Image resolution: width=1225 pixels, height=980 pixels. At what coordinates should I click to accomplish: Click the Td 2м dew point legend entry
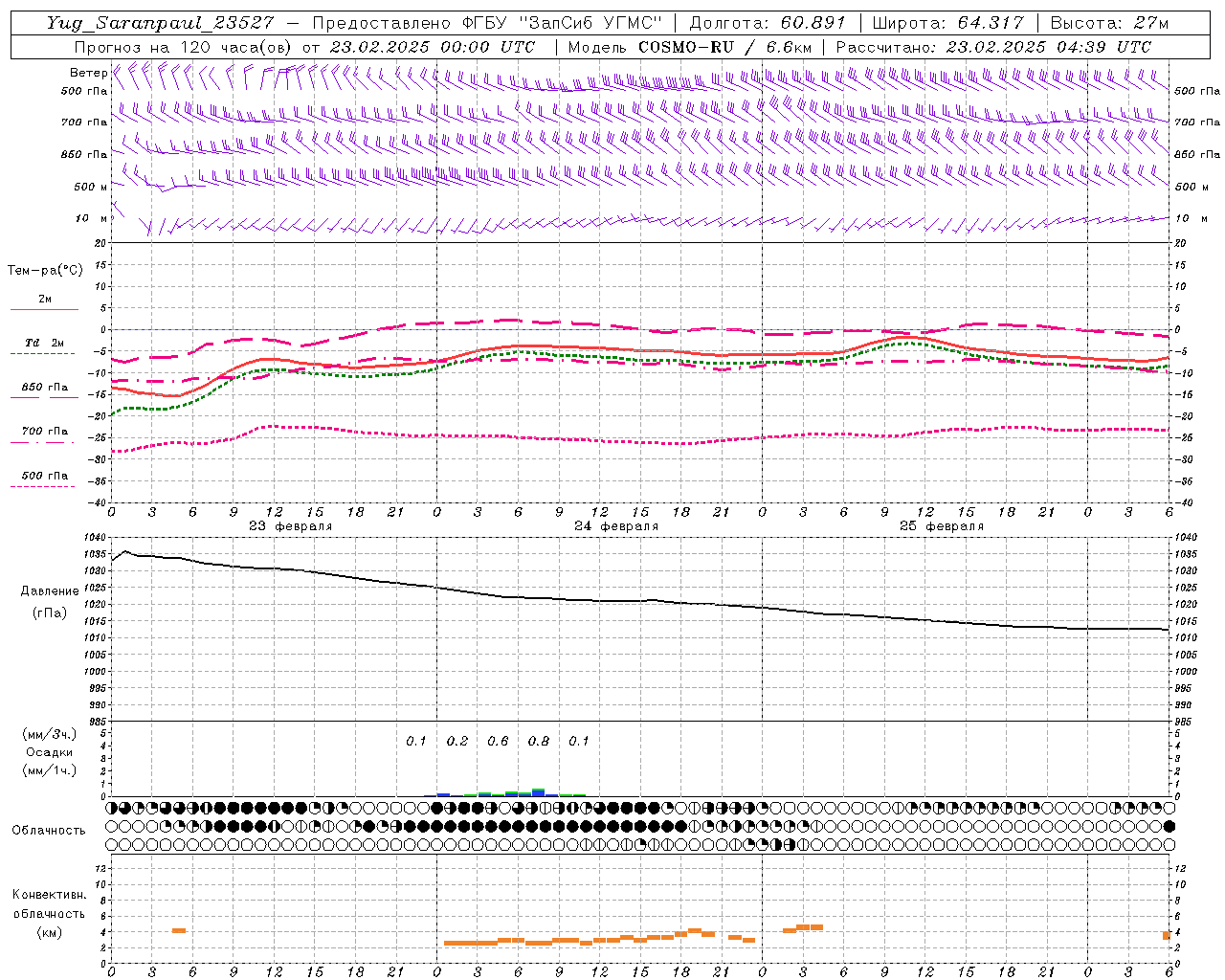pos(45,343)
